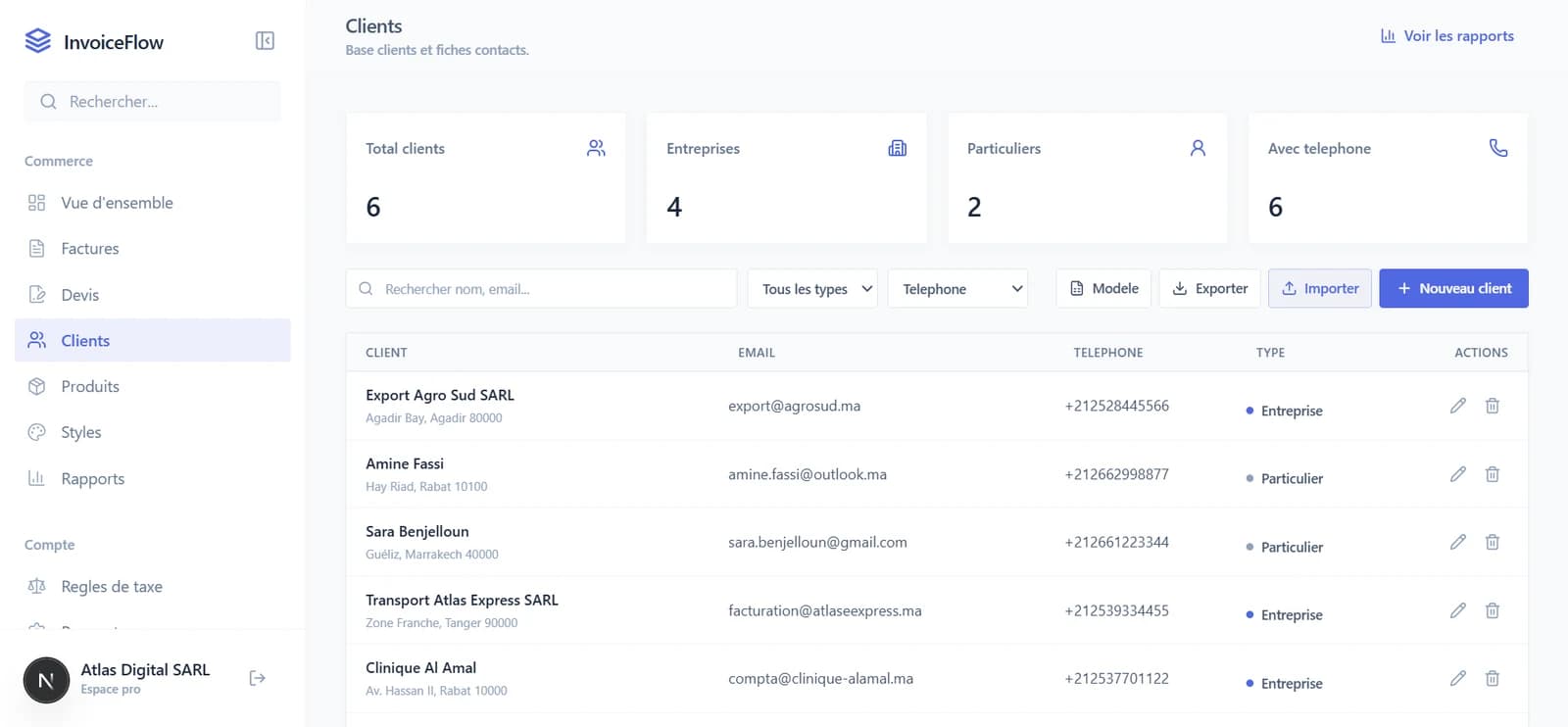This screenshot has height=727, width=1568.
Task: Edit the Amine Fassi client row
Action: (1458, 474)
